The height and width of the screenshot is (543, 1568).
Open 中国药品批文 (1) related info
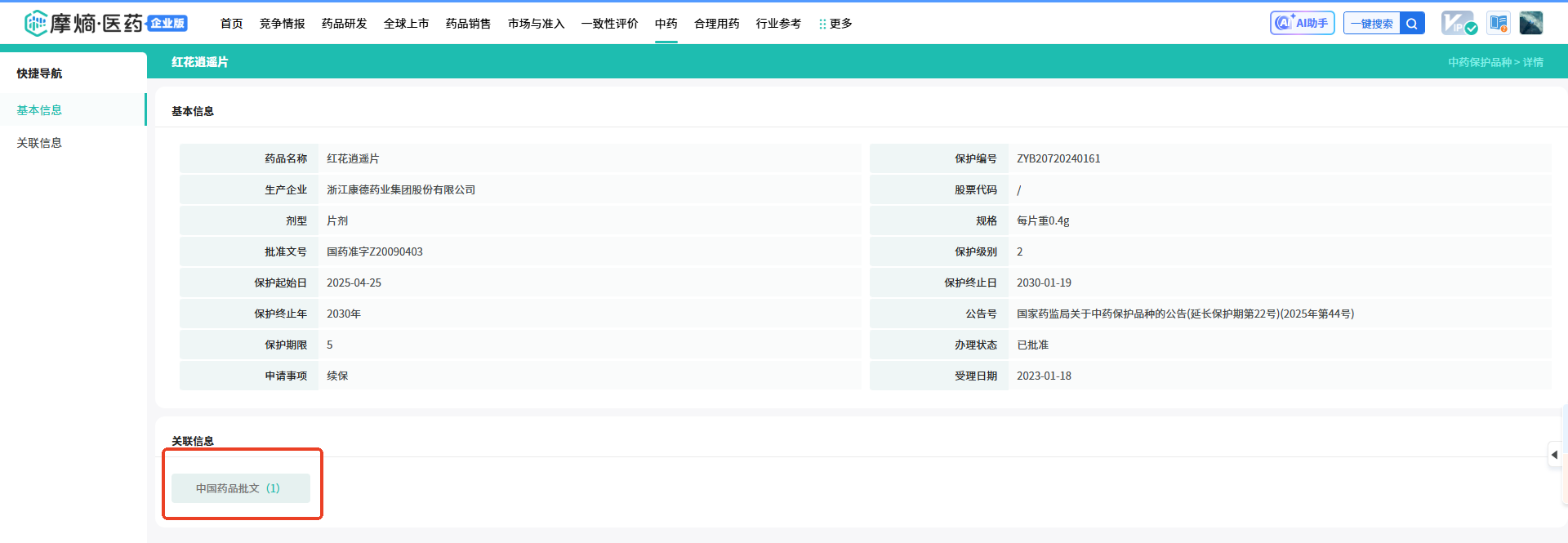pyautogui.click(x=241, y=488)
